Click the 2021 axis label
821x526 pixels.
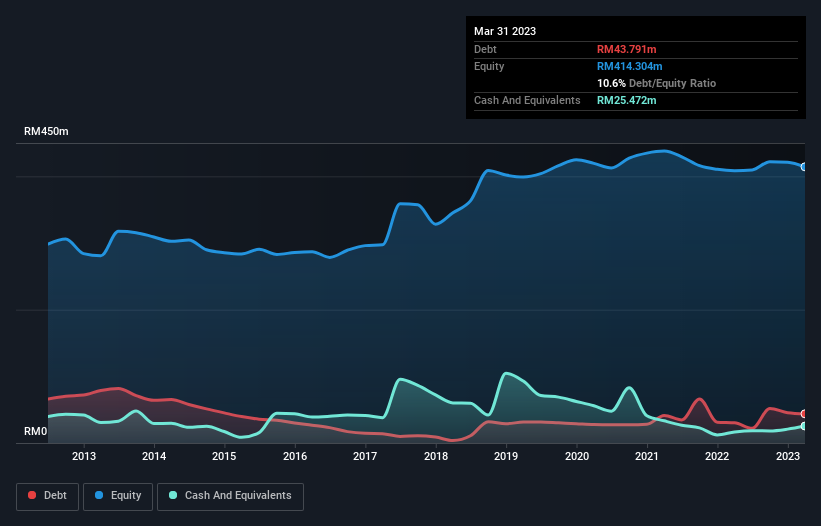(x=647, y=456)
